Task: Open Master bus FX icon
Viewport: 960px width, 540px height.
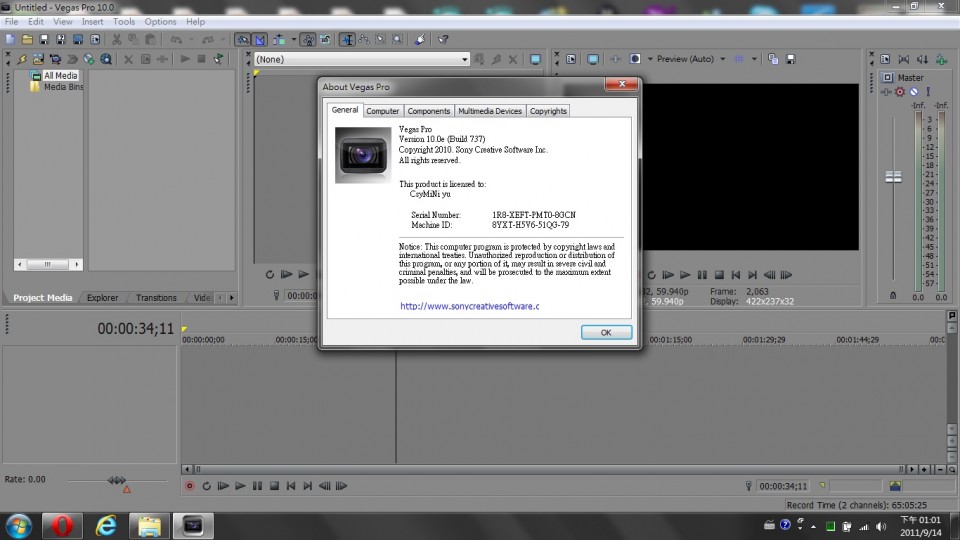Action: [x=886, y=92]
